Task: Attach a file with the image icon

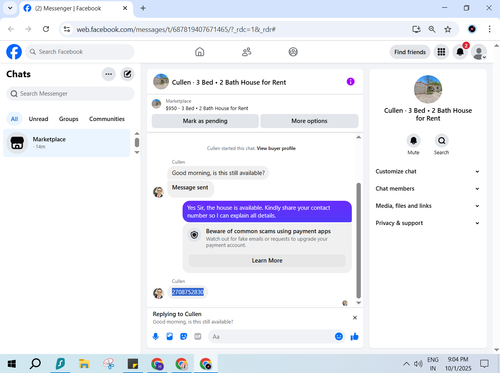Action: pos(170,337)
